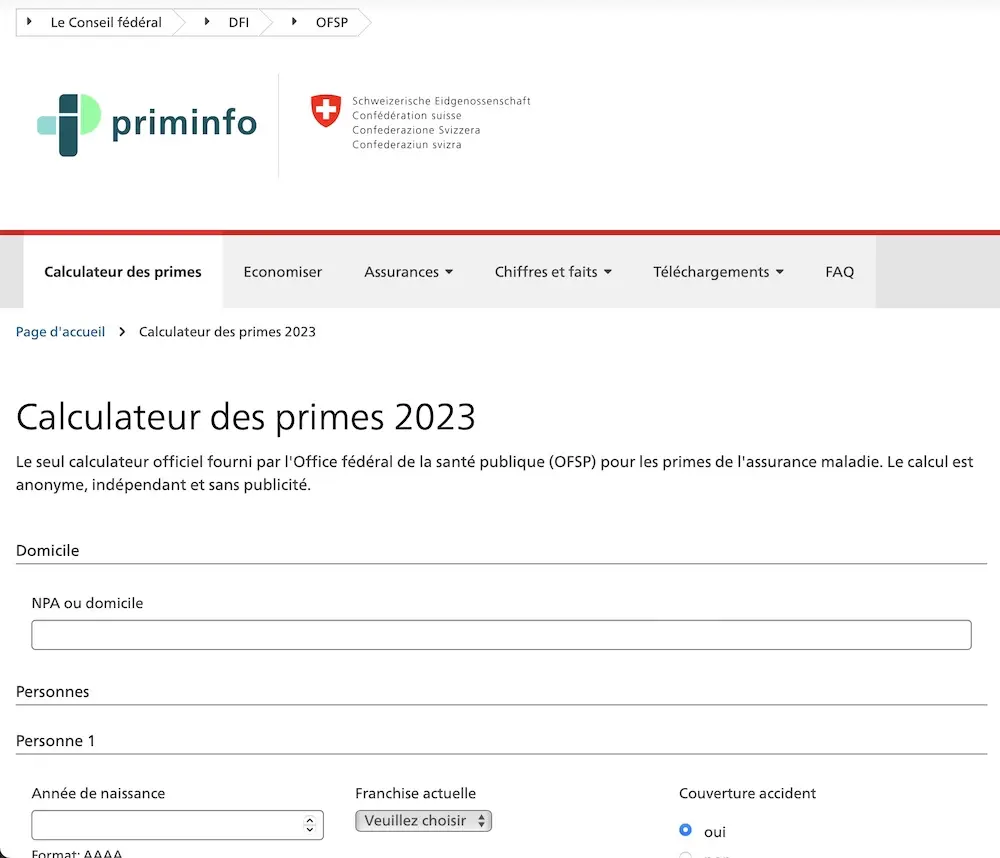Follow the Page d'accueil breadcrumb link
The height and width of the screenshot is (858, 1000).
click(x=61, y=332)
